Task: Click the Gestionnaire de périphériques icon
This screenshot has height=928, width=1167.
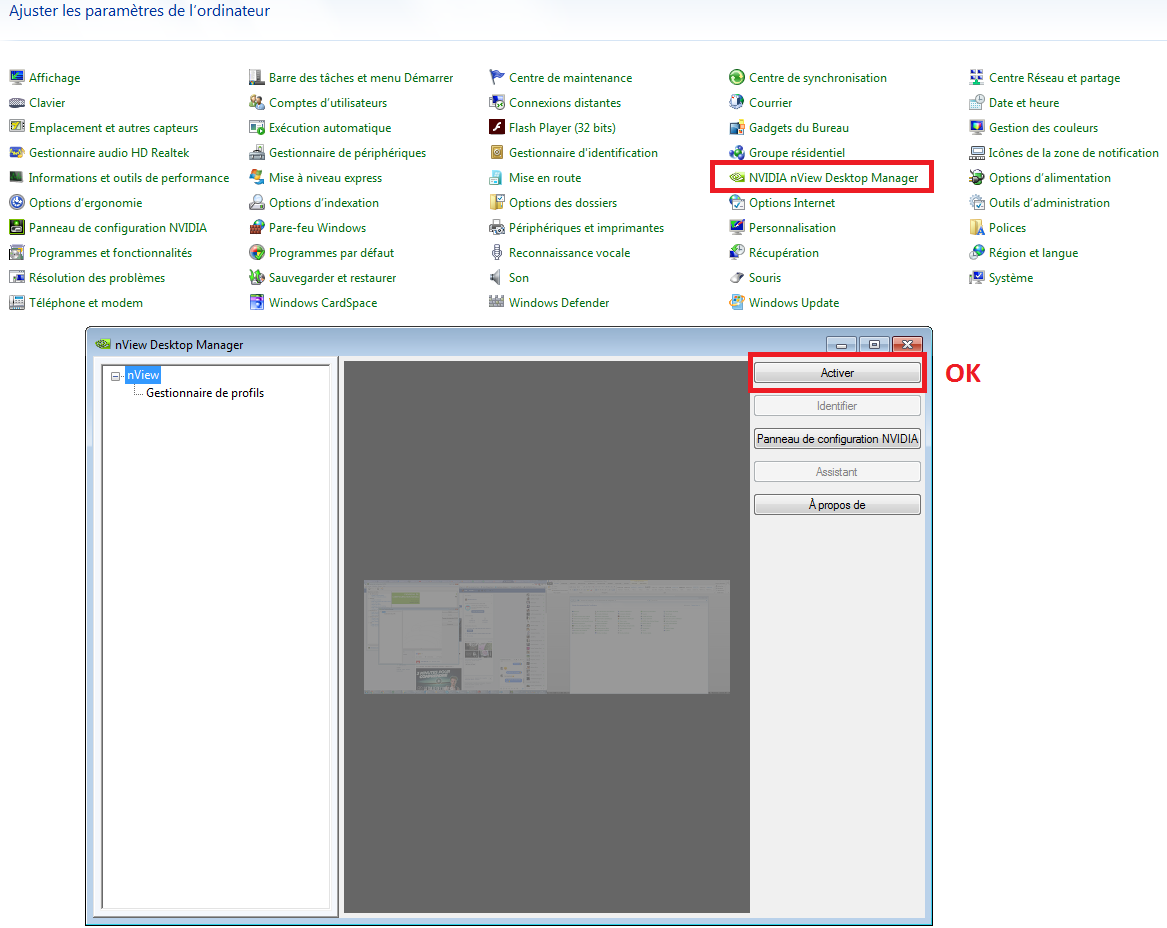Action: 257,153
